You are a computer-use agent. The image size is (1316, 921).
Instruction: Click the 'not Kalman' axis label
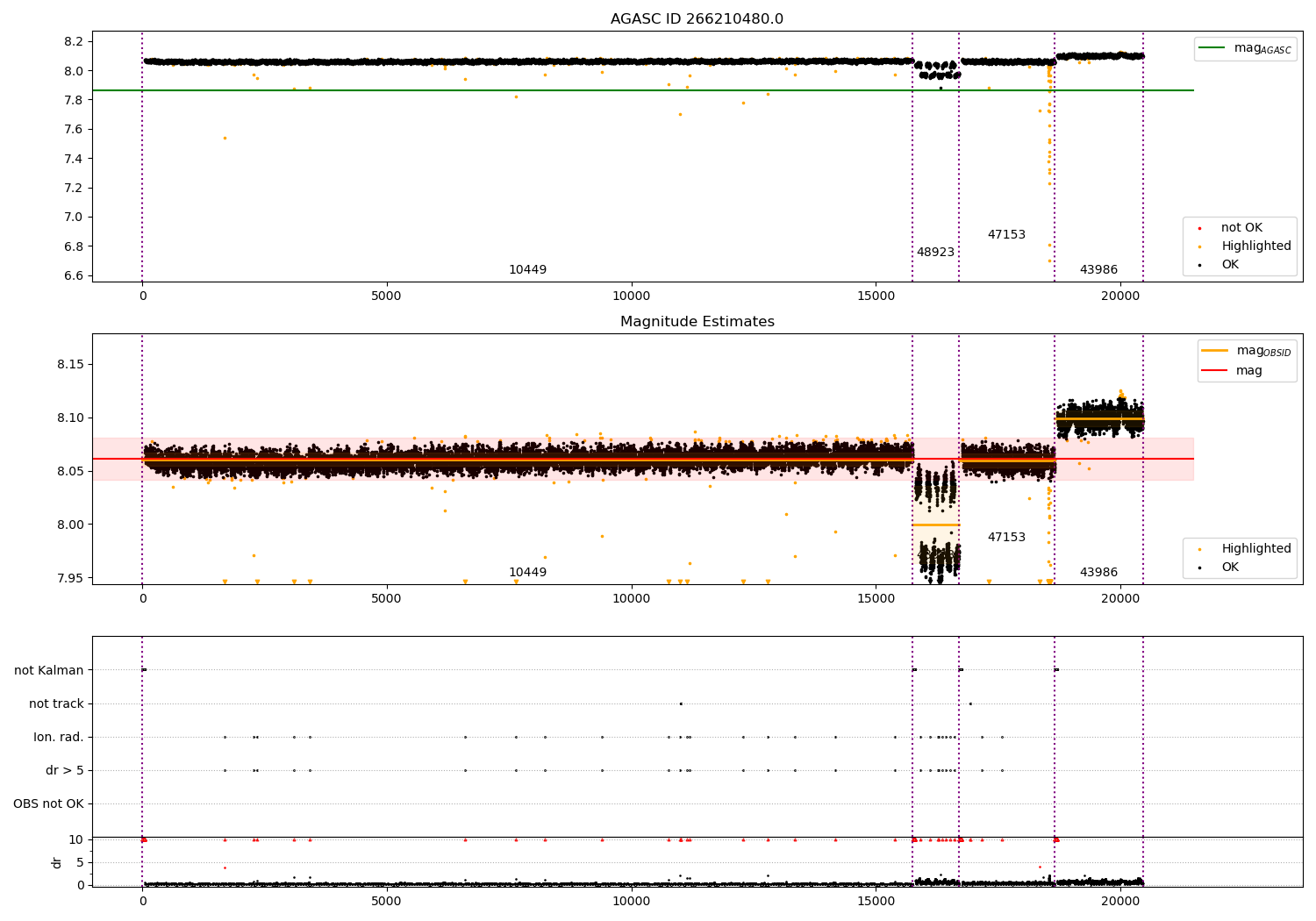[49, 671]
